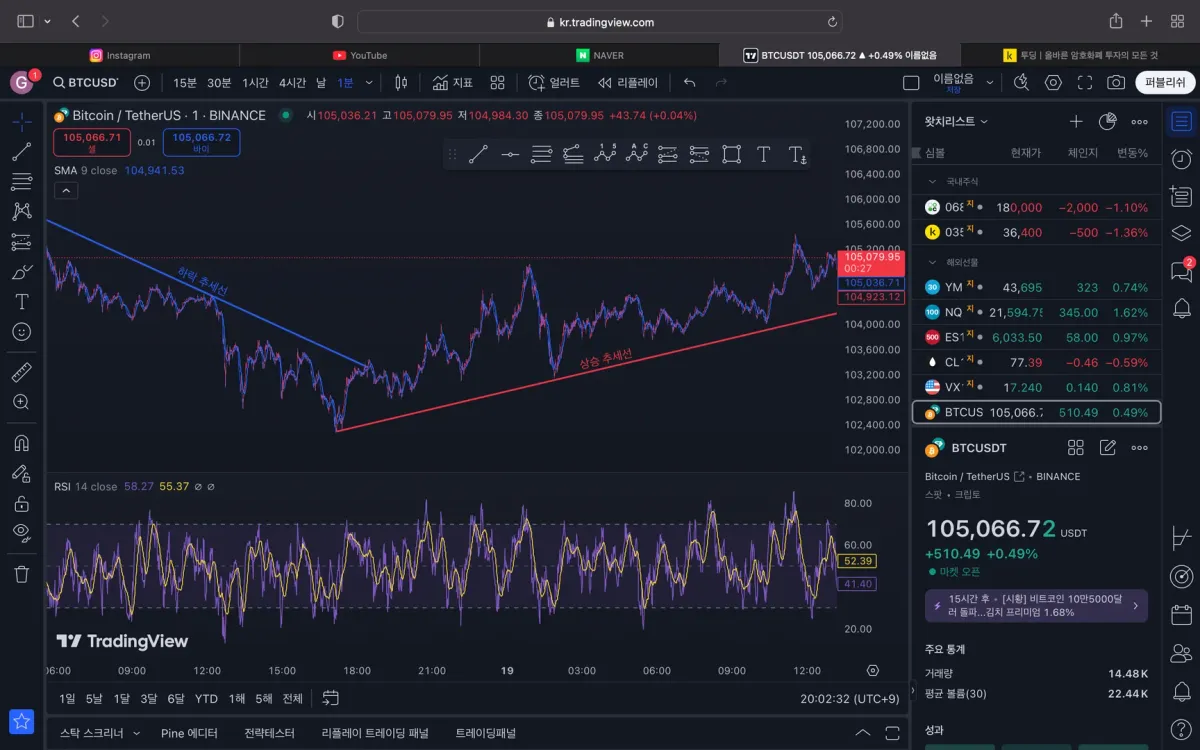Viewport: 1200px width, 750px height.
Task: Select the 15분 timeframe button
Action: [x=185, y=83]
